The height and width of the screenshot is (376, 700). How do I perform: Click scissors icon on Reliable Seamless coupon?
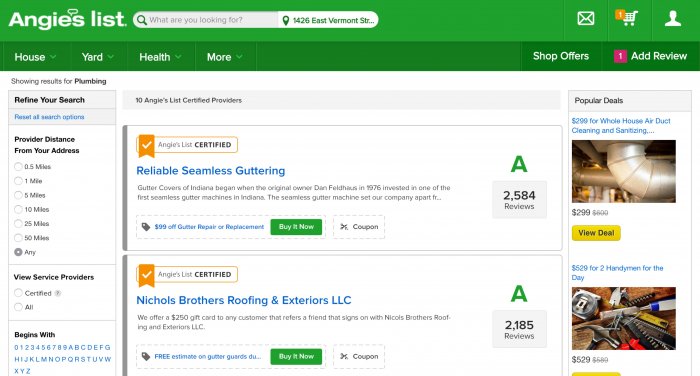click(344, 227)
